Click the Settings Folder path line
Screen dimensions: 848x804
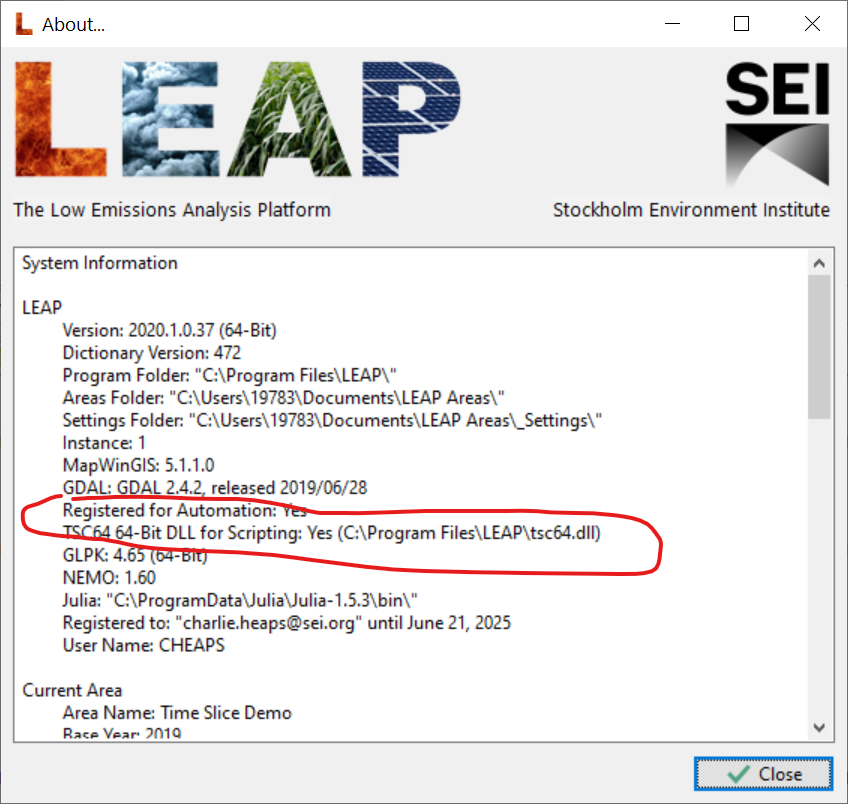click(332, 420)
